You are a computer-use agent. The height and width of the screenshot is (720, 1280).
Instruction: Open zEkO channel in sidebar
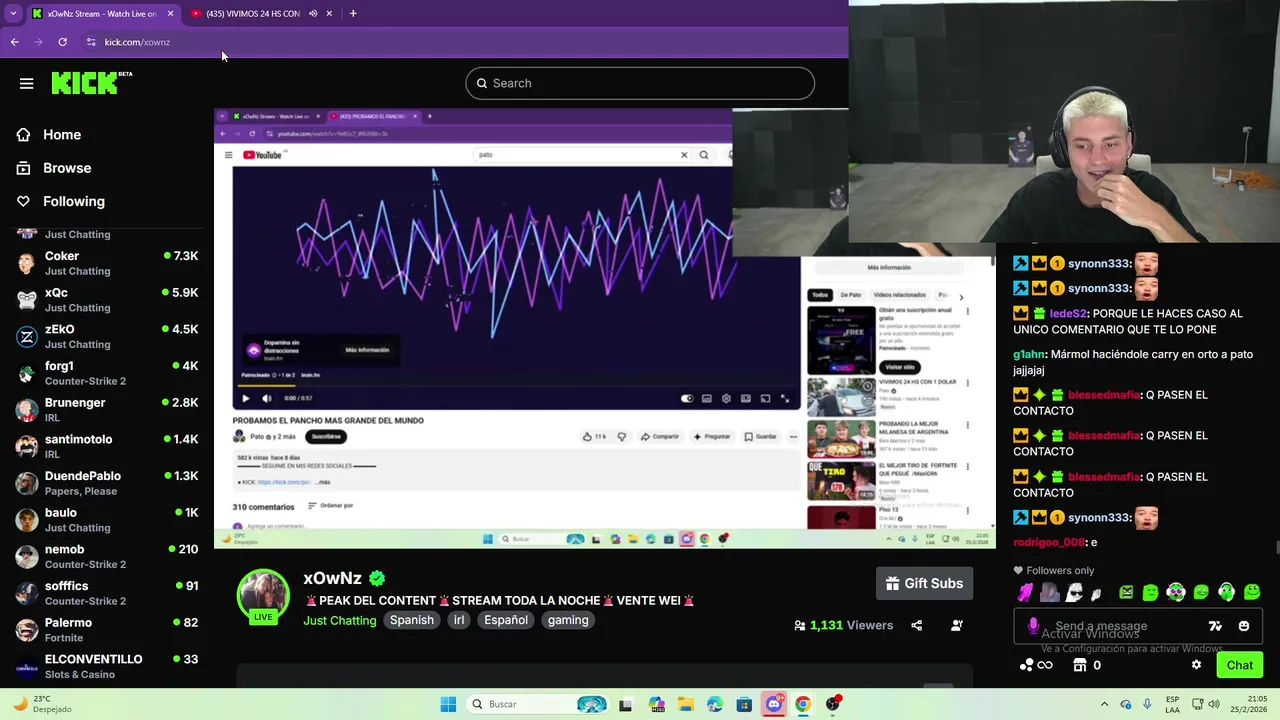tap(107, 336)
